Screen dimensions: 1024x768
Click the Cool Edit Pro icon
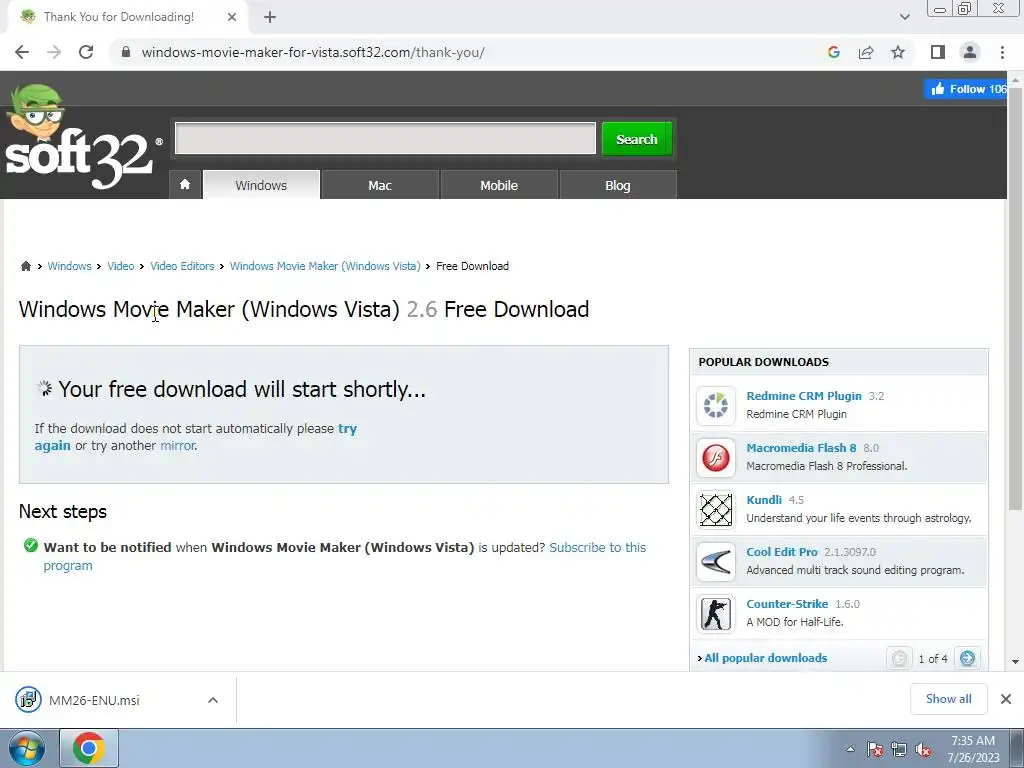[716, 561]
